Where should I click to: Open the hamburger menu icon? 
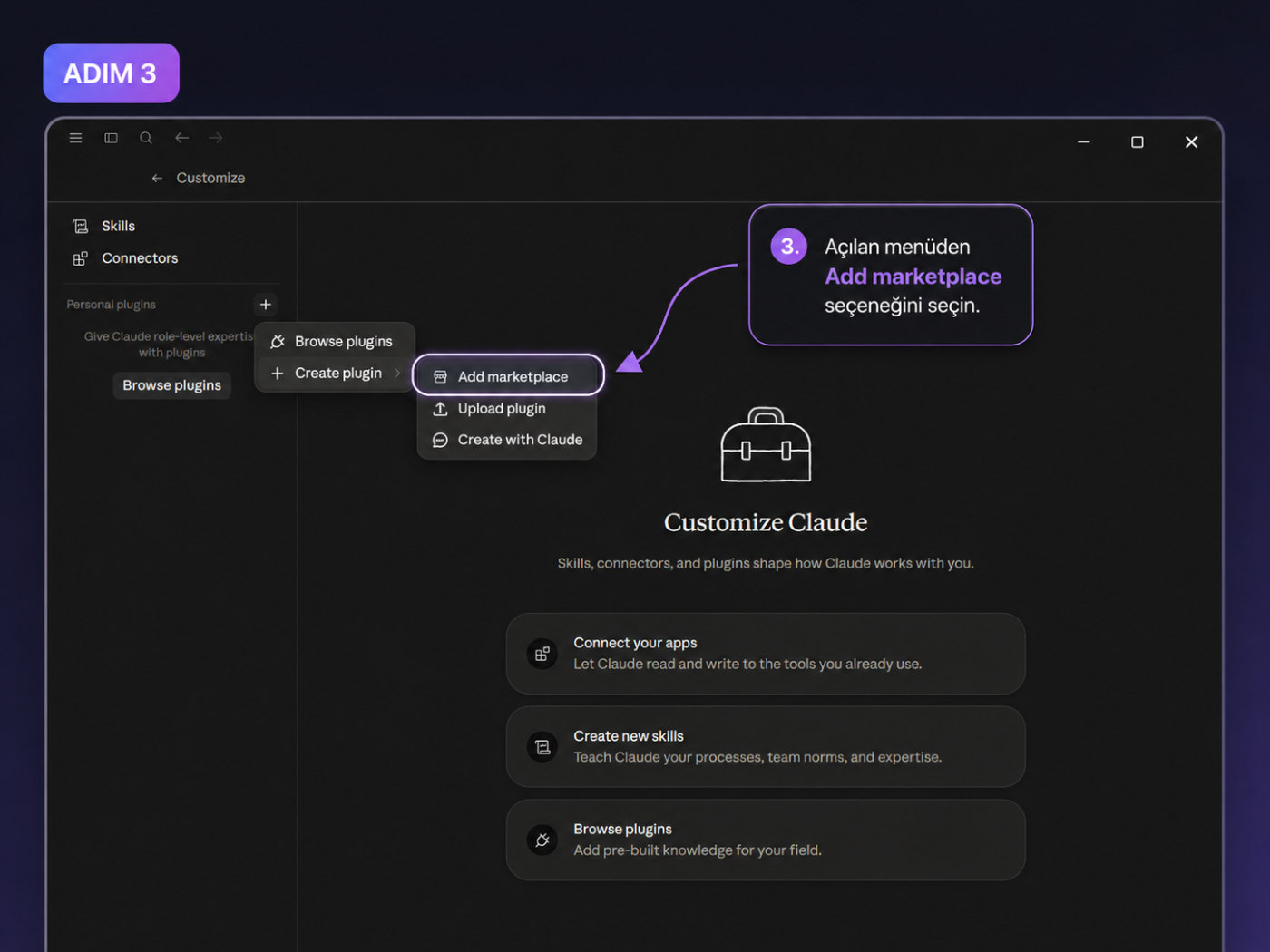pyautogui.click(x=76, y=138)
